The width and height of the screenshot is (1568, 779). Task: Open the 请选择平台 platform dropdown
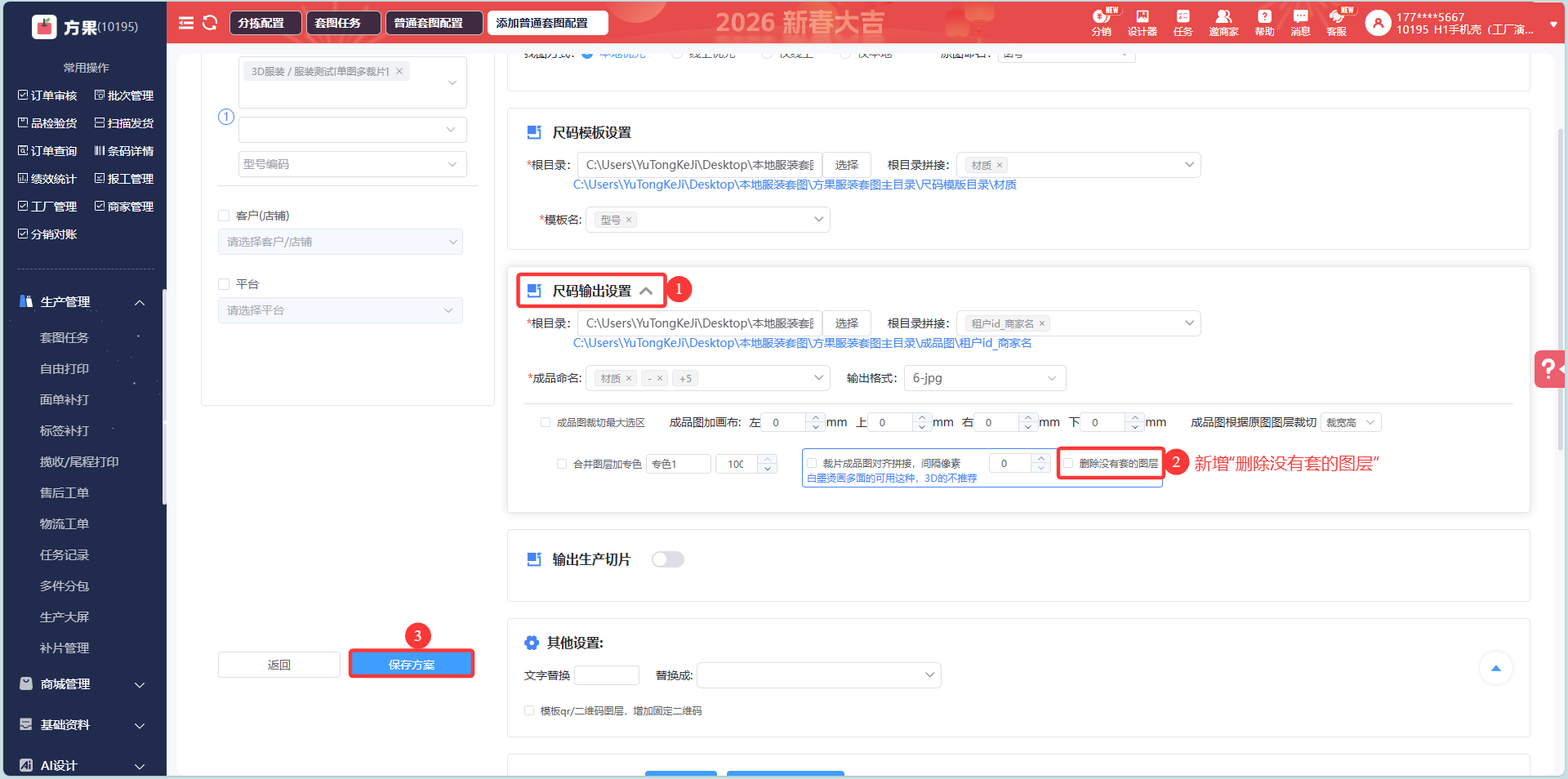340,310
